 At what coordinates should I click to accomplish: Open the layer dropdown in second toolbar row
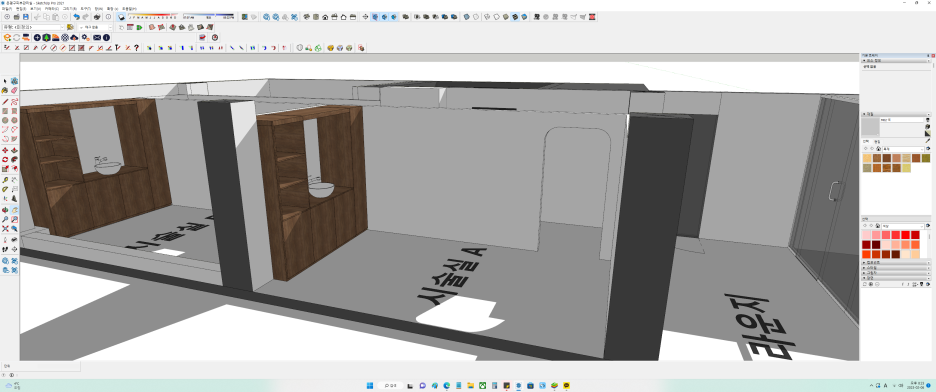[33, 27]
